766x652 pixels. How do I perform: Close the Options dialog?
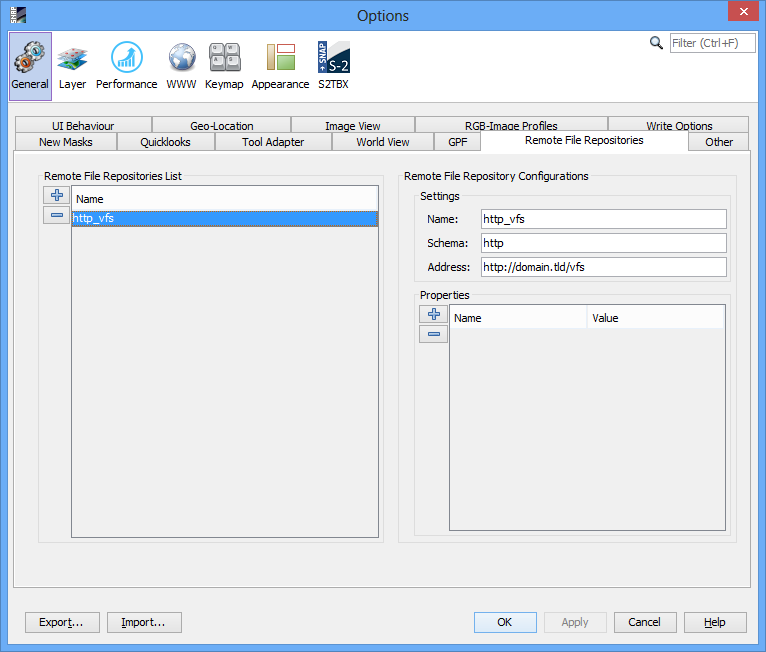pyautogui.click(x=743, y=11)
